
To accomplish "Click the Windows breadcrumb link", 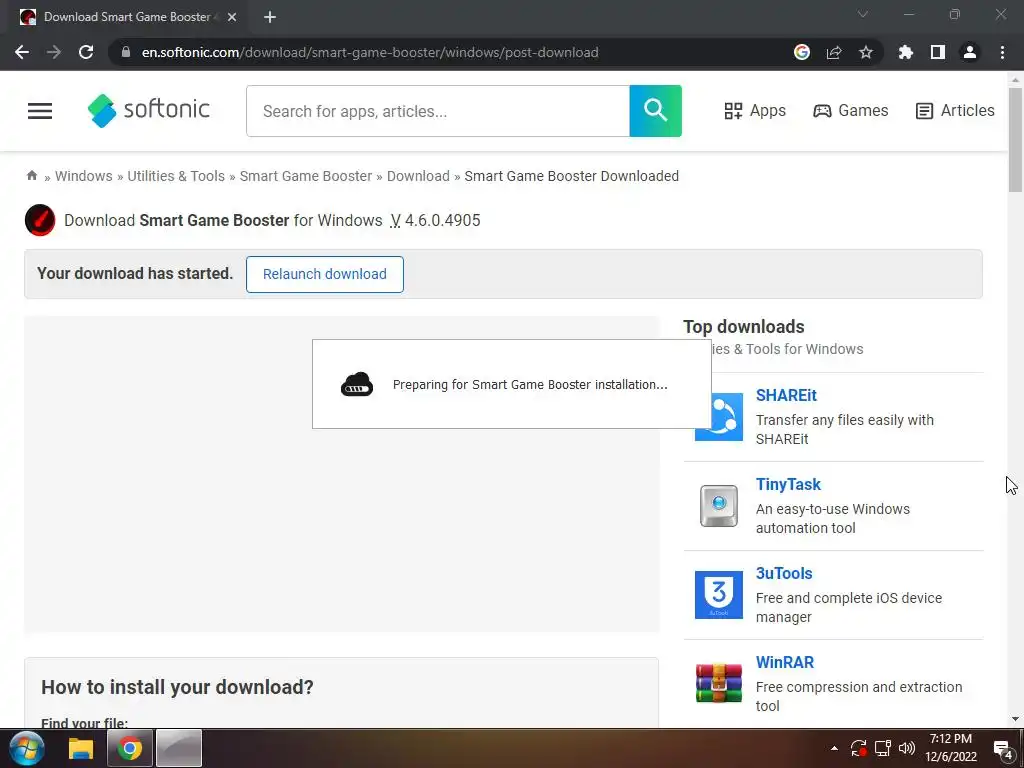I will 84,176.
